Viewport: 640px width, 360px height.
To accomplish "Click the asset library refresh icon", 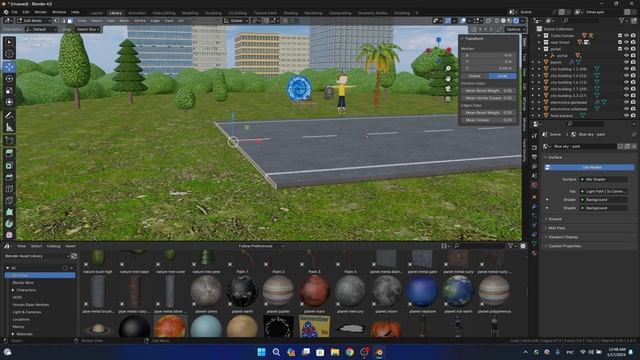I will coord(73,256).
